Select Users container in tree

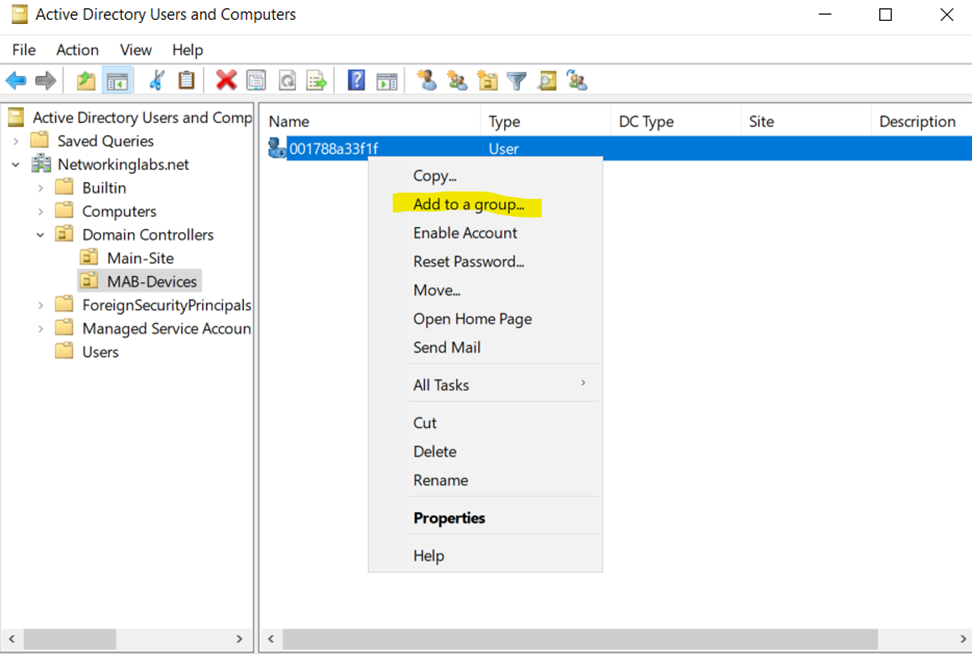click(100, 351)
